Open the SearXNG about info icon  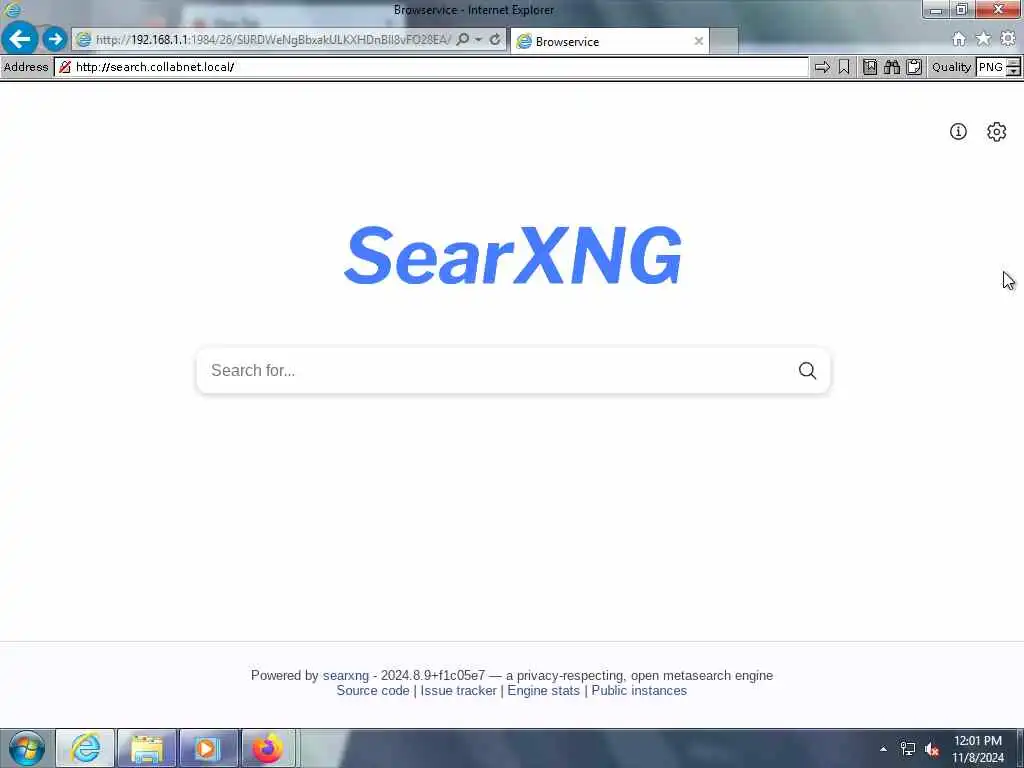point(958,132)
